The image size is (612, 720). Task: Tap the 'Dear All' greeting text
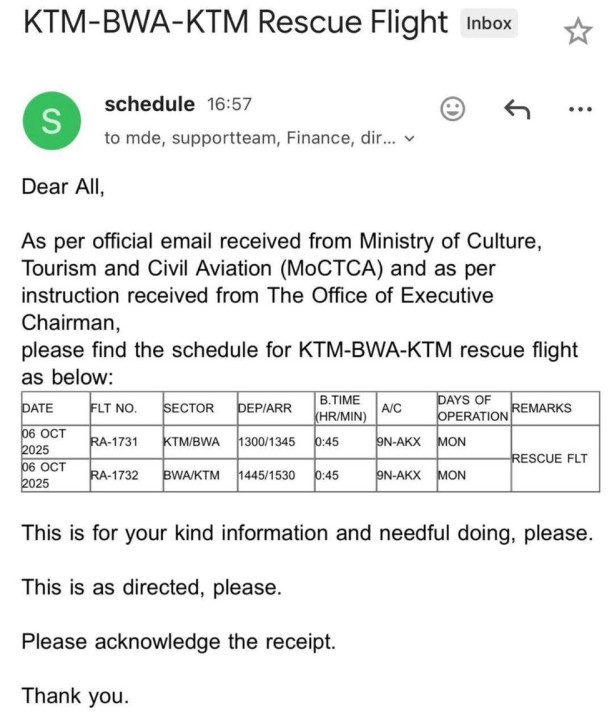[62, 186]
